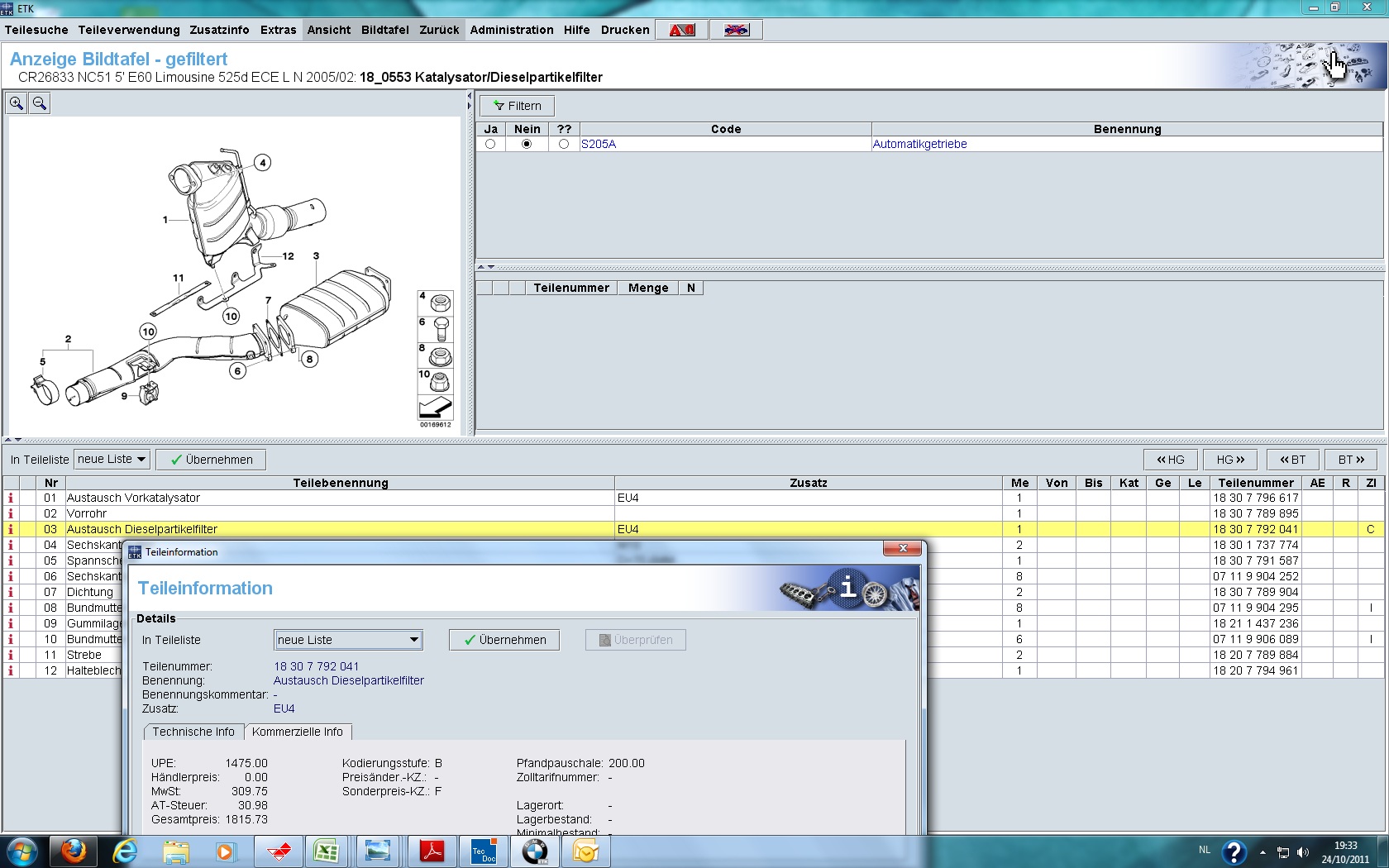Click part 4 nut thumbnail in diagram legend
The width and height of the screenshot is (1389, 868).
point(436,303)
